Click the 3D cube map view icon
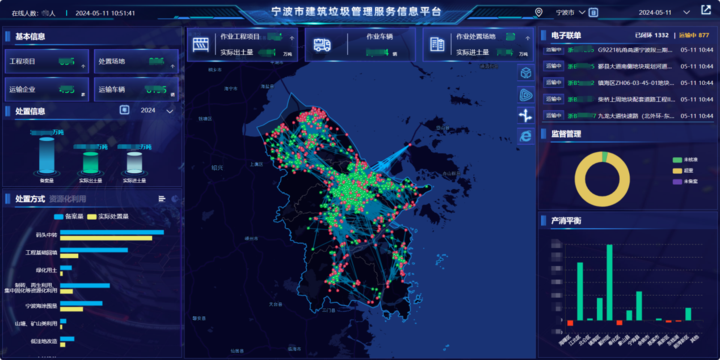The height and width of the screenshot is (360, 720). 526,73
